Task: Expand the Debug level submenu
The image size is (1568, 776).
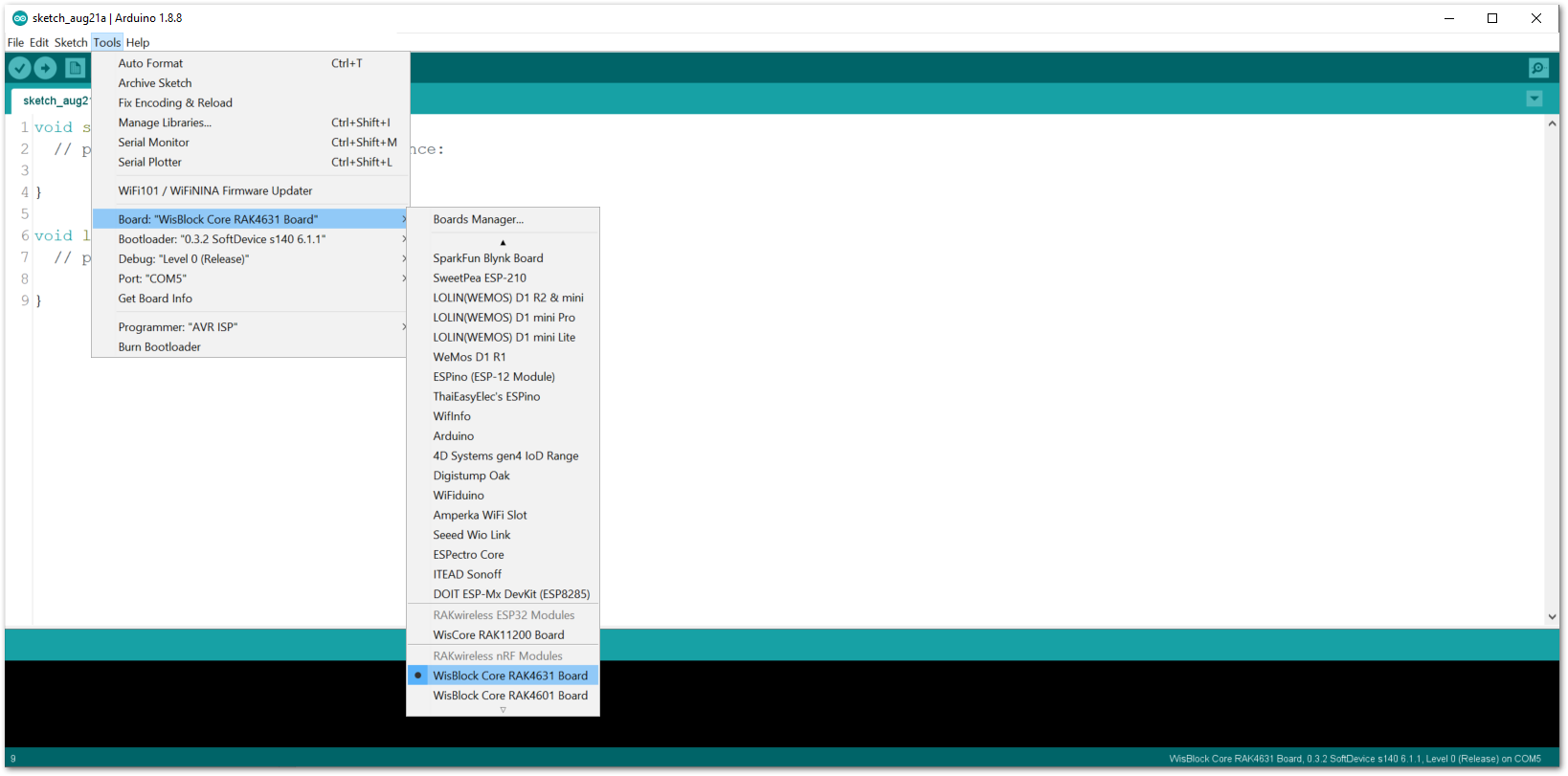Action: (x=250, y=259)
